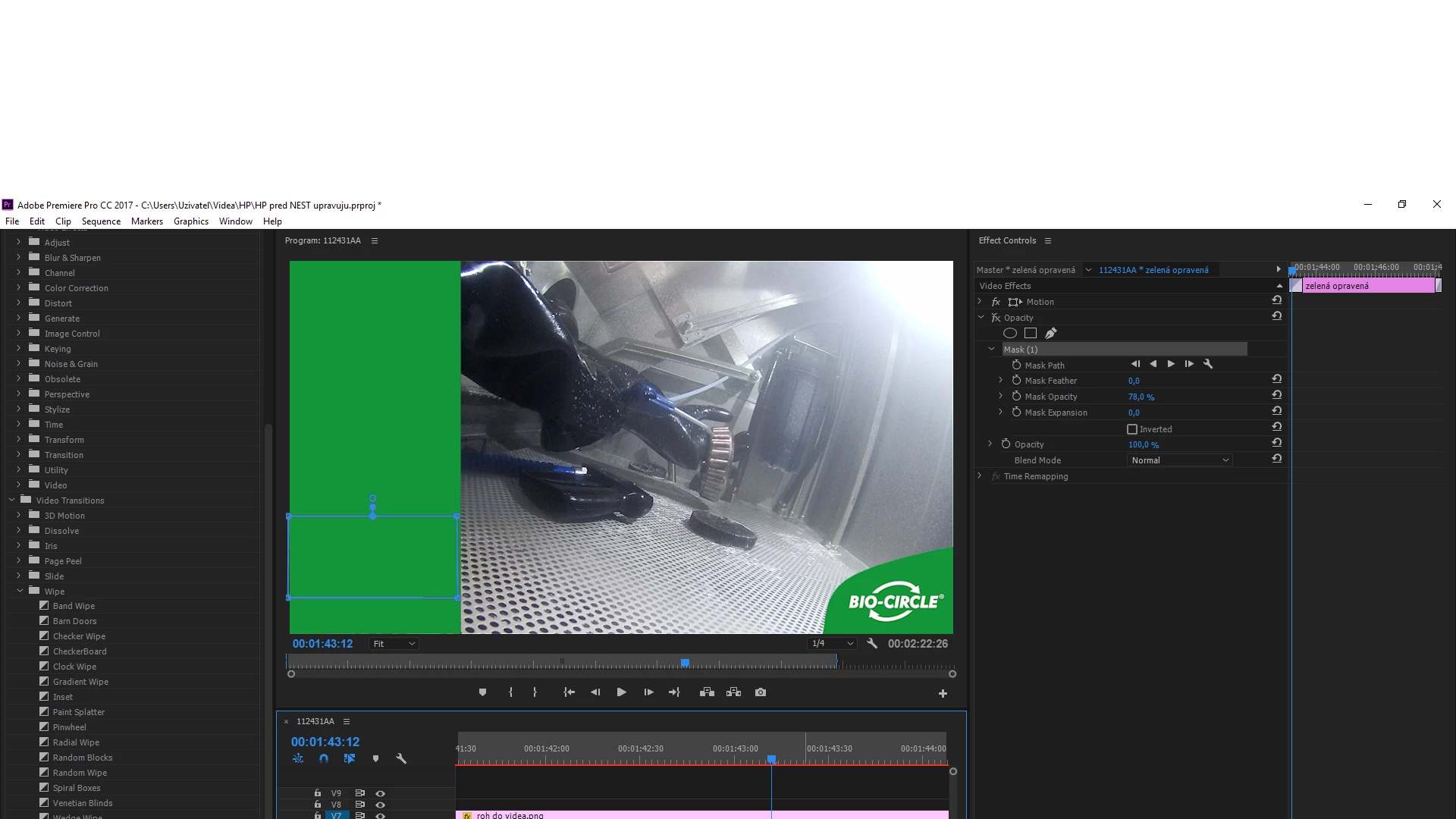Create an ellipse mask under Opacity

[1009, 333]
